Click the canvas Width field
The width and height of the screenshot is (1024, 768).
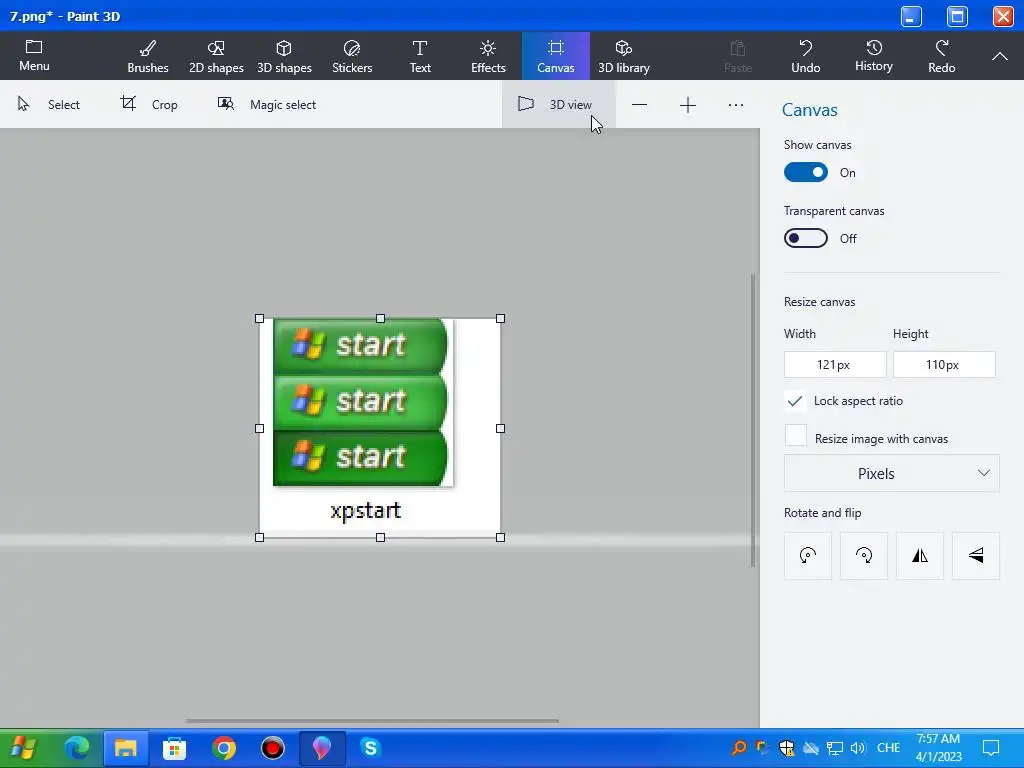click(x=835, y=364)
